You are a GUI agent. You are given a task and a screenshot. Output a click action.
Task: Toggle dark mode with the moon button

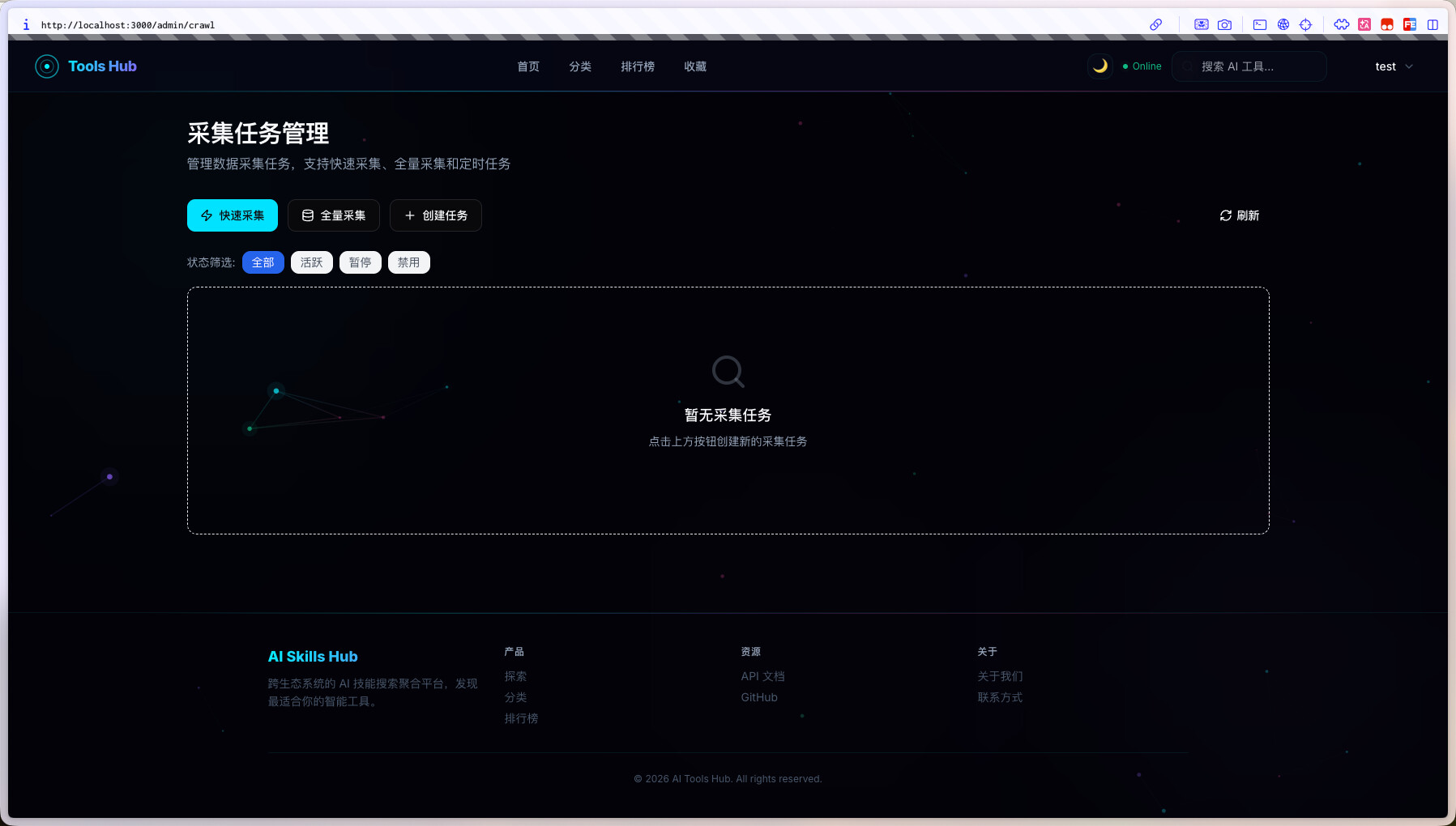tap(1099, 66)
